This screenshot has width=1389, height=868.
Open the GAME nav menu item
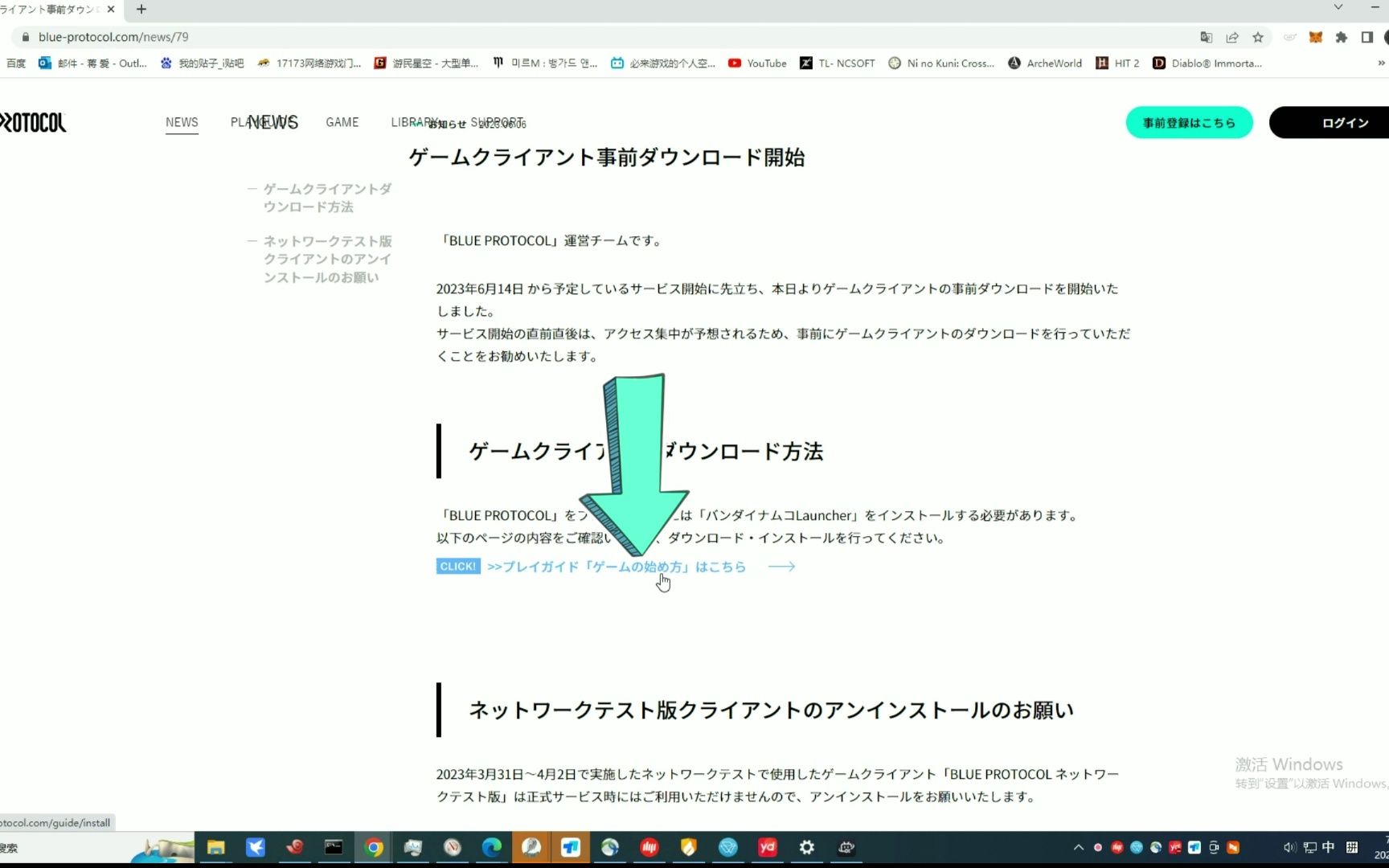pos(342,122)
